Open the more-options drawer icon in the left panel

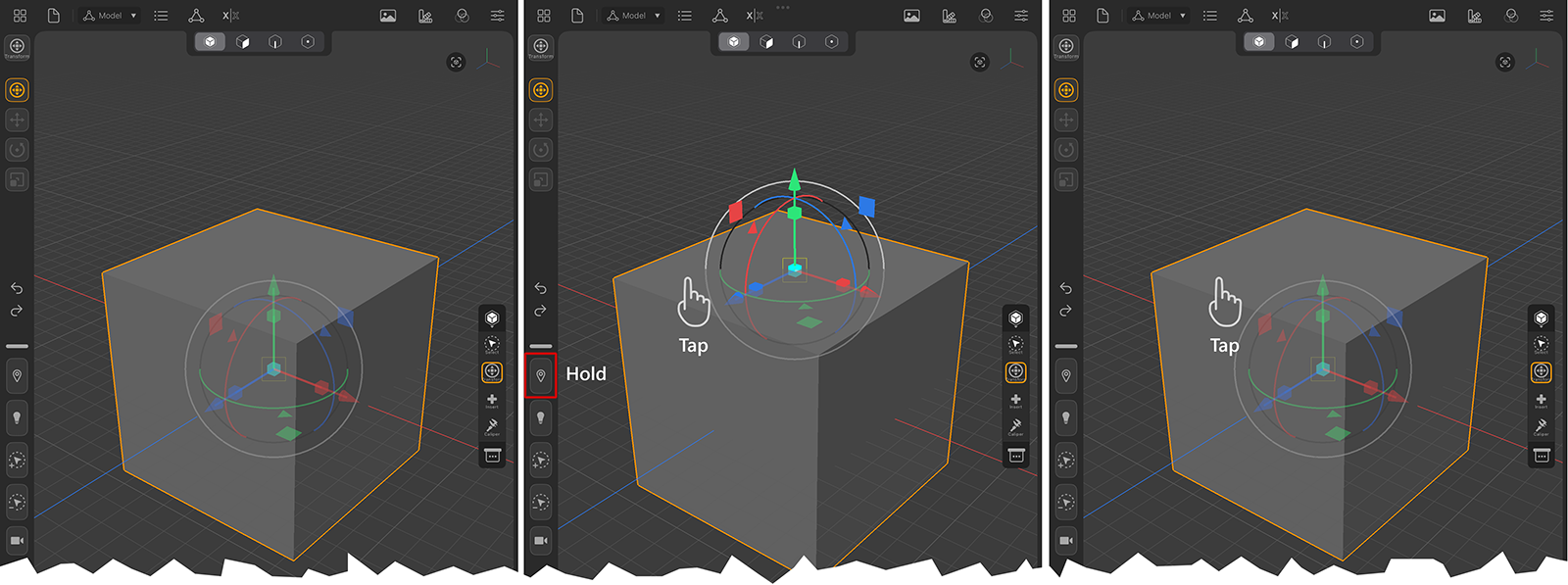(492, 456)
